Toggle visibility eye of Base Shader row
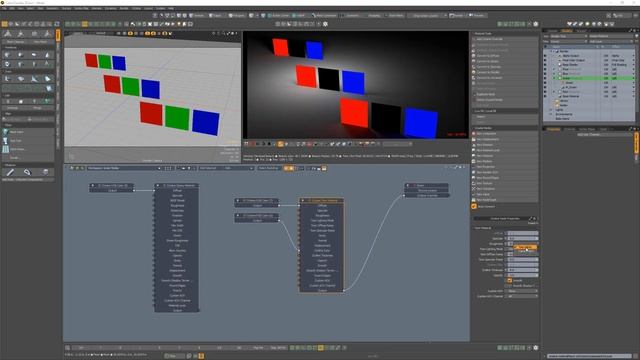This screenshot has width=640, height=360. [545, 65]
